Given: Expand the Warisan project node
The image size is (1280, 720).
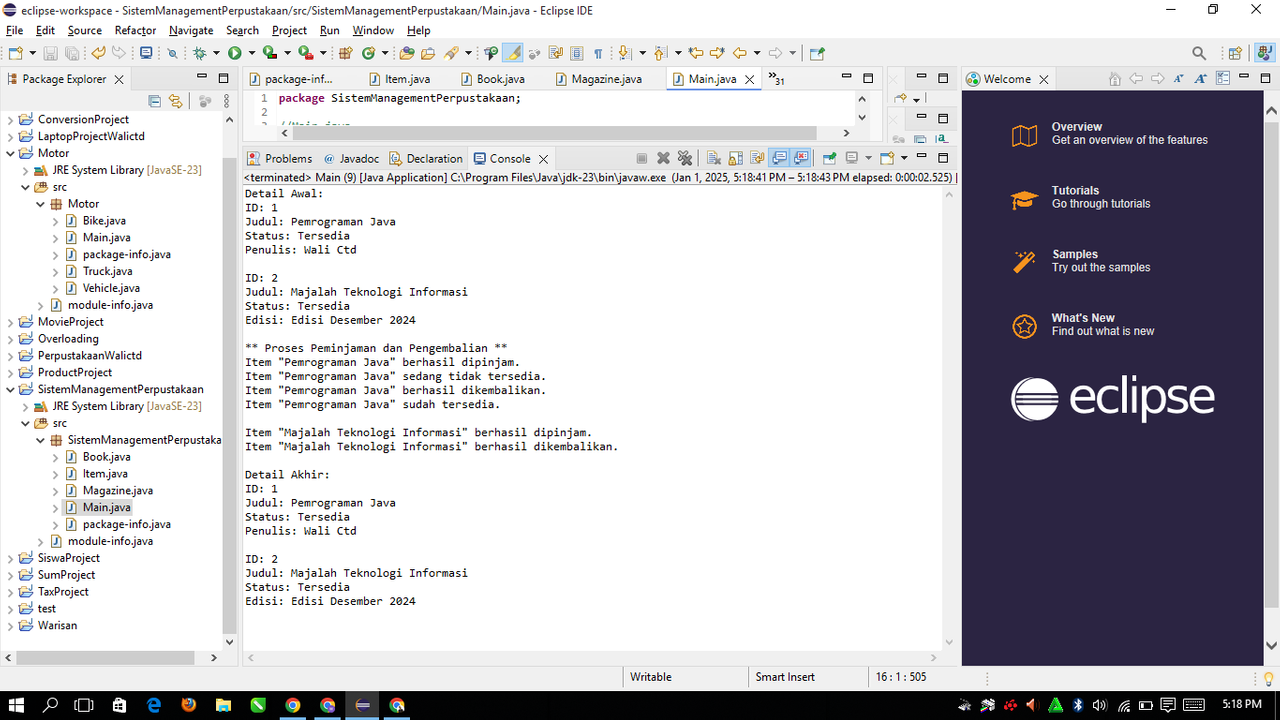Looking at the screenshot, I should 11,625.
